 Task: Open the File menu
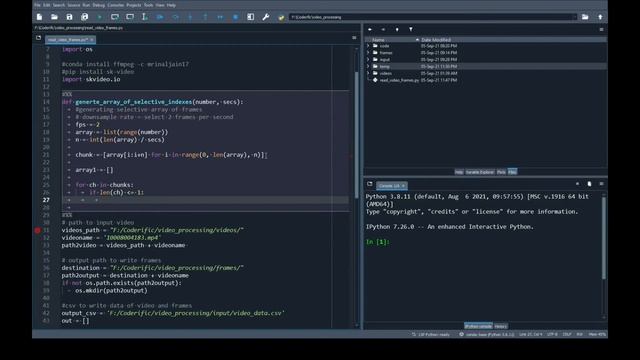point(38,5)
